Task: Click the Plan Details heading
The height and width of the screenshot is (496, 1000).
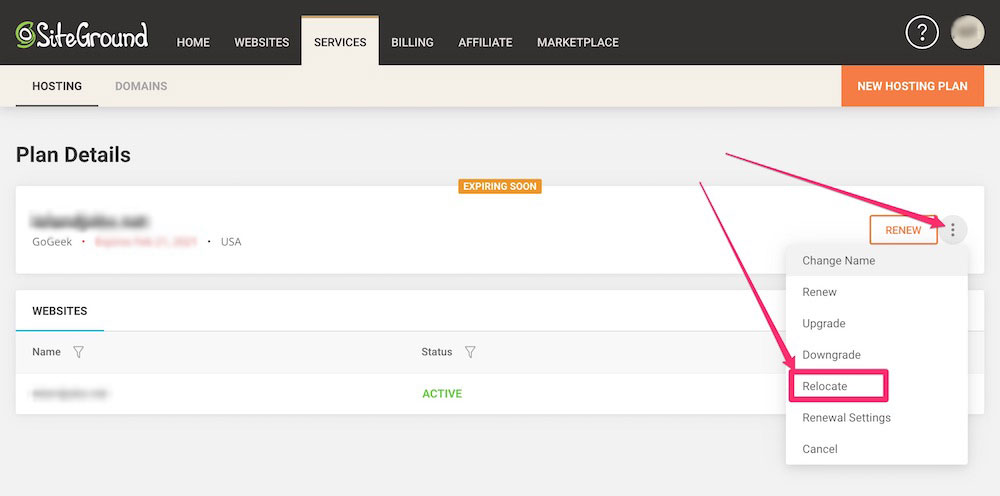Action: (73, 155)
